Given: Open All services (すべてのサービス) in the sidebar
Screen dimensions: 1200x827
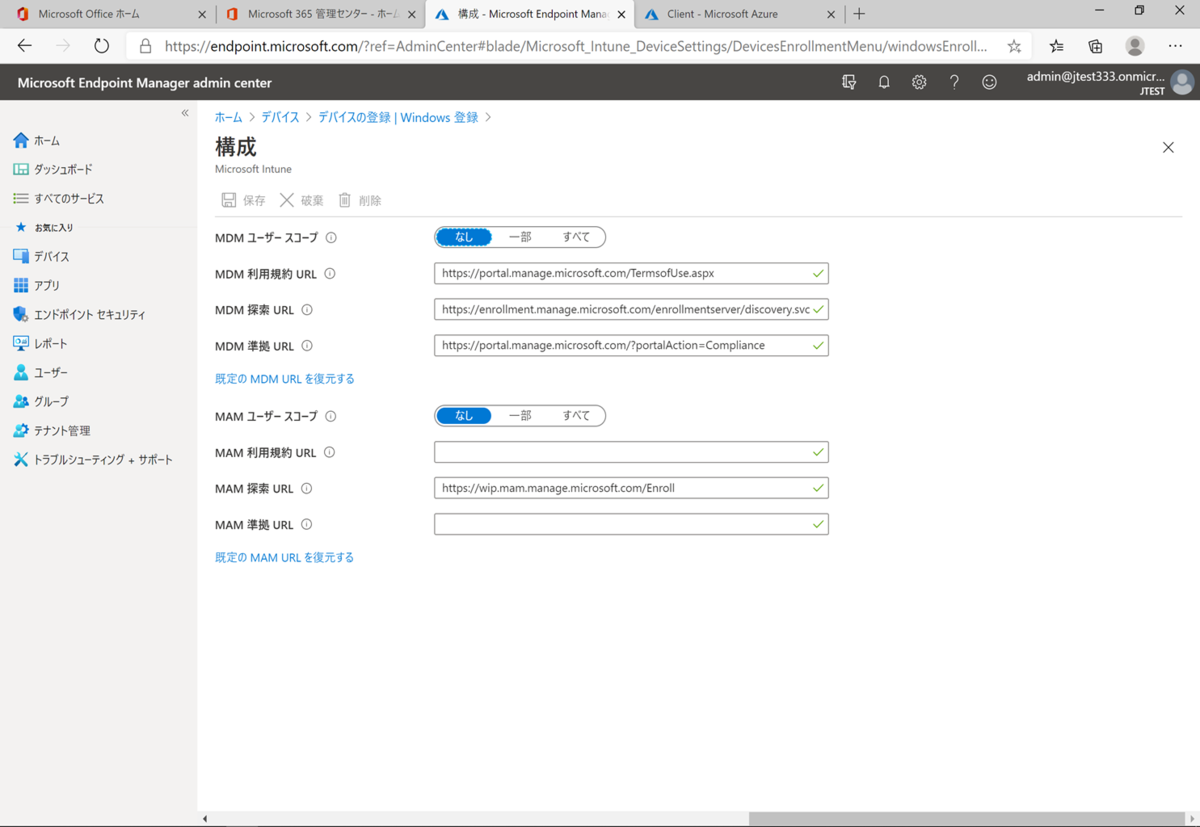Looking at the screenshot, I should pyautogui.click(x=58, y=199).
